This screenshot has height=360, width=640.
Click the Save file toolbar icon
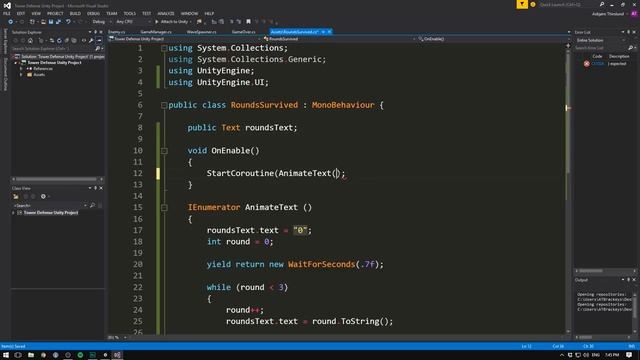[x=51, y=22]
